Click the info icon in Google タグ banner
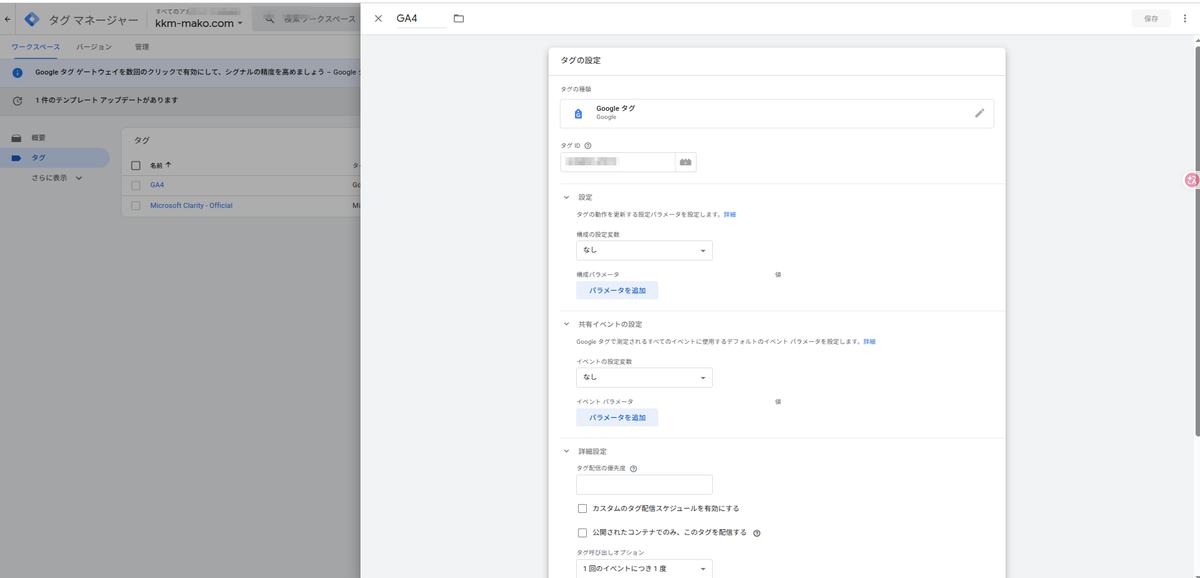 17,72
